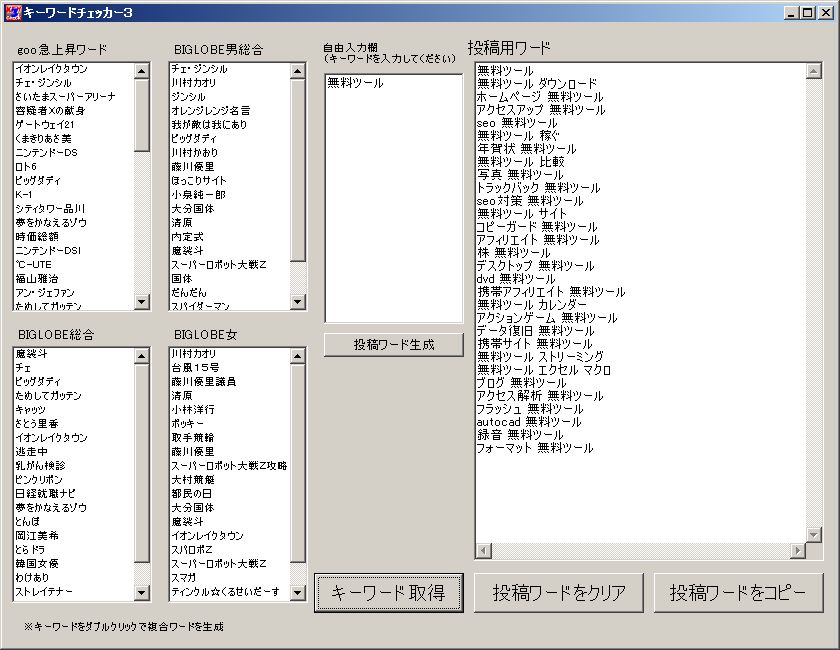Select キャッツ in BIGLOBE総合 list
Viewport: 840px width, 650px height.
click(x=31, y=409)
